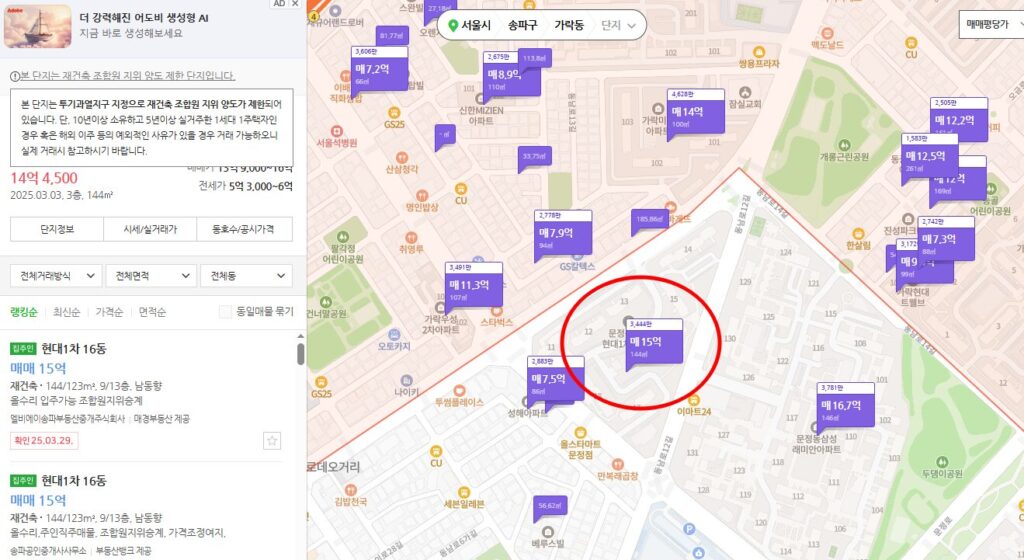Screen dimensions: 1024x560
Task: Click the 81.77㎡ small map marker
Action: pyautogui.click(x=392, y=36)
